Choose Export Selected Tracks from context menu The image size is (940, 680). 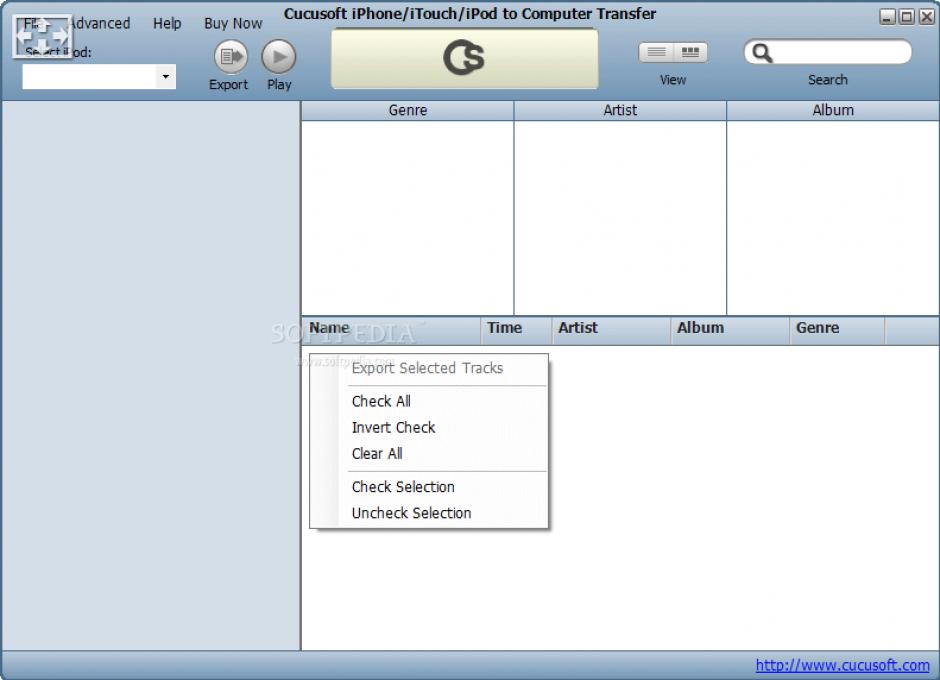click(x=429, y=368)
